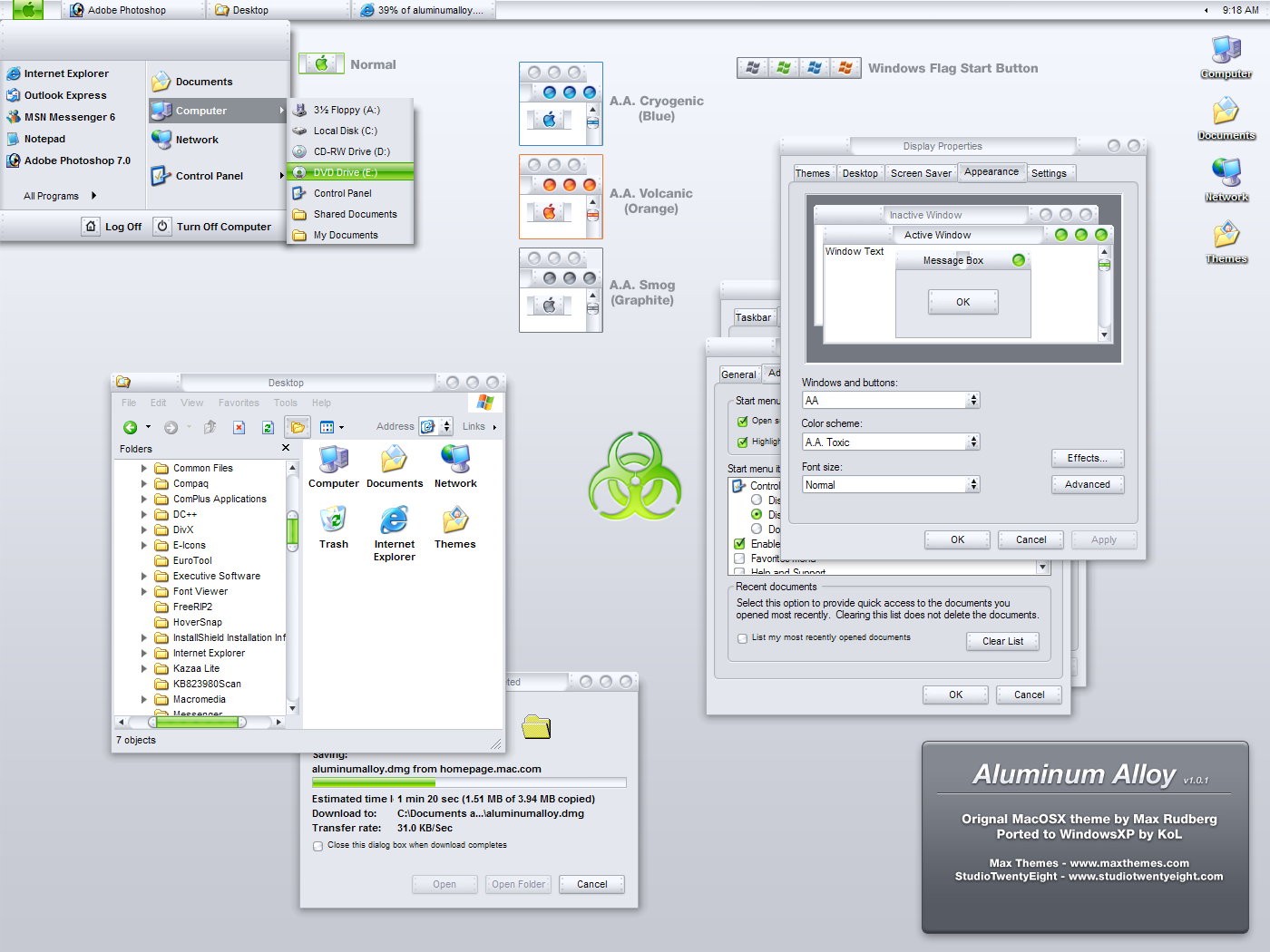Click the download progress bar
This screenshot has height=952, width=1270.
pos(469,782)
